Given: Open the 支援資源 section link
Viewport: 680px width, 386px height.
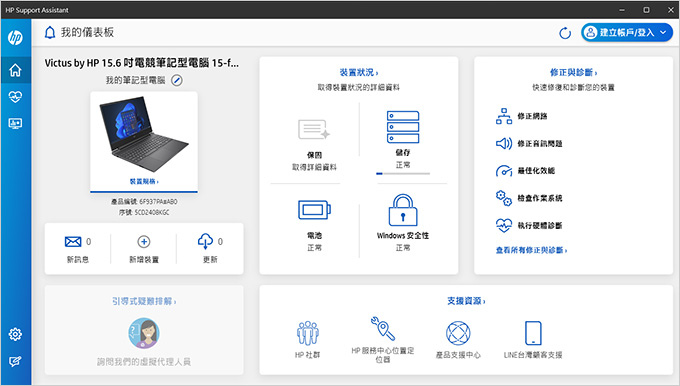Looking at the screenshot, I should point(466,301).
